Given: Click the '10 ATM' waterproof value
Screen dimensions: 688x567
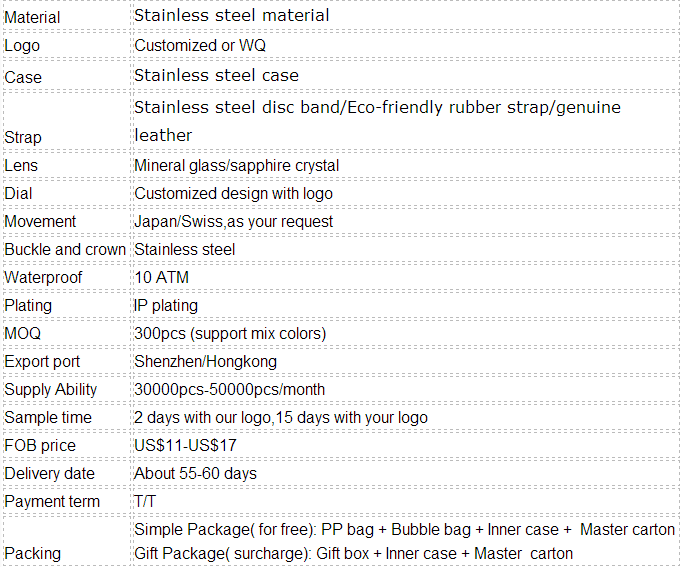Looking at the screenshot, I should pyautogui.click(x=161, y=277).
